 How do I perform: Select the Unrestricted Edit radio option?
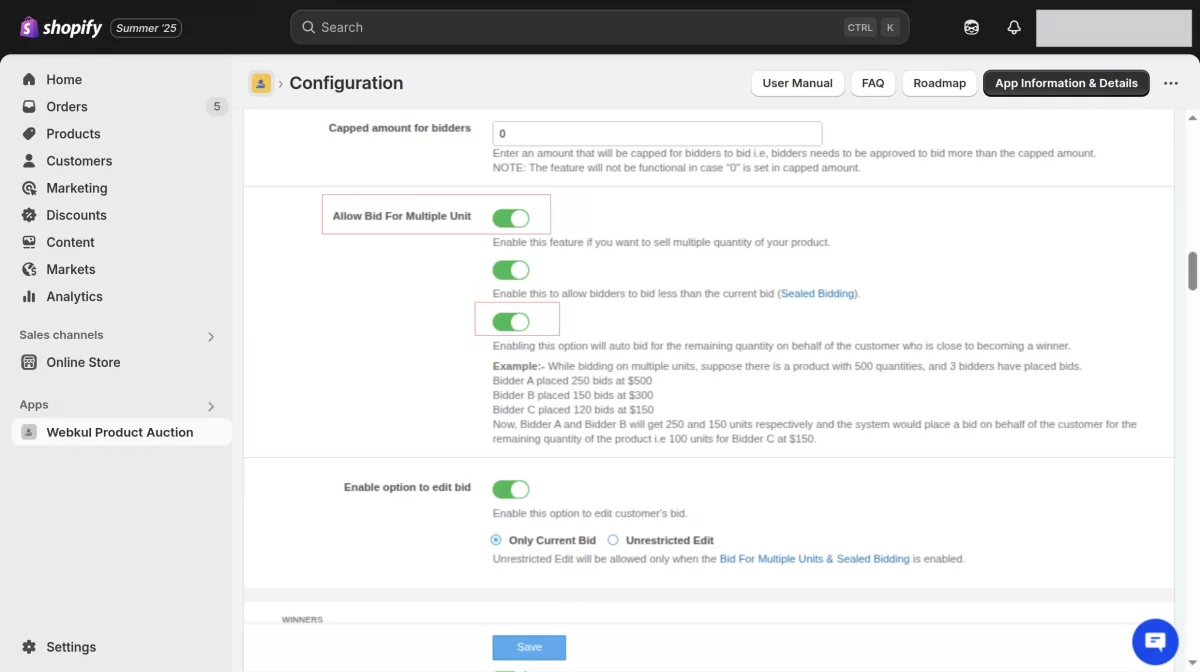coord(614,540)
